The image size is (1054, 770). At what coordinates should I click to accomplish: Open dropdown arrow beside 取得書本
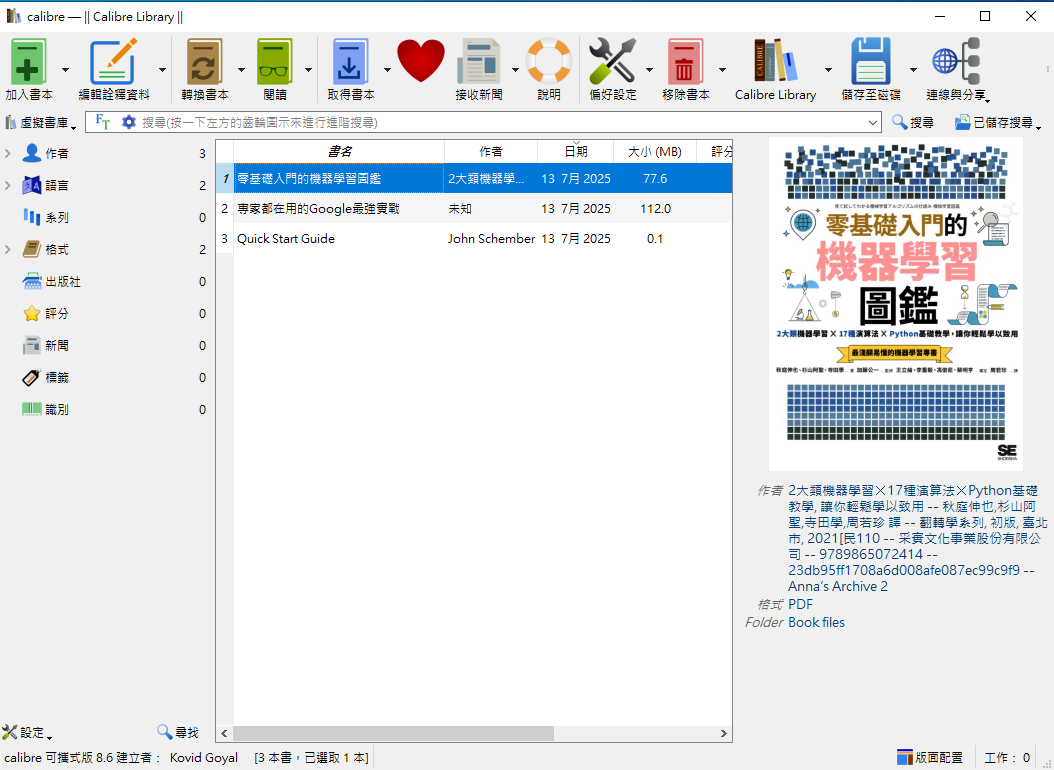(387, 69)
